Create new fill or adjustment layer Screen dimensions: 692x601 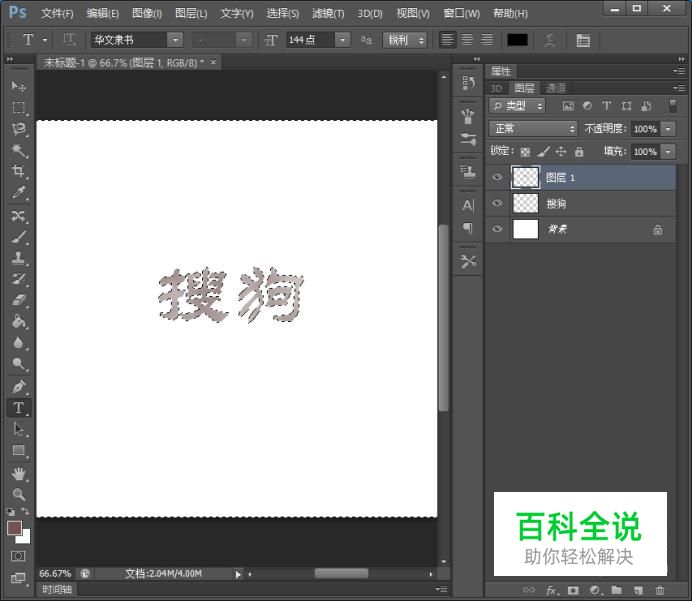click(x=595, y=590)
